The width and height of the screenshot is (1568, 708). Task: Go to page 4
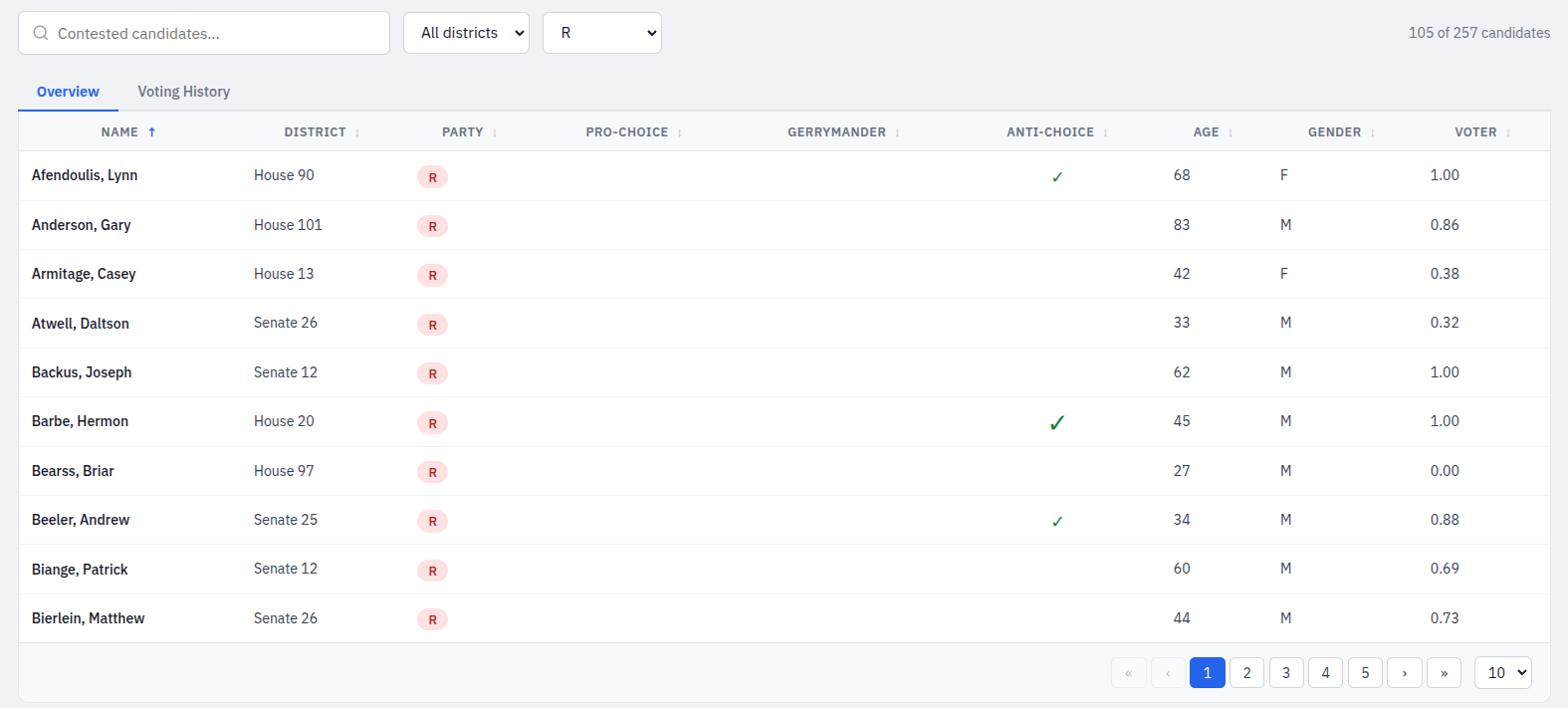click(1325, 673)
